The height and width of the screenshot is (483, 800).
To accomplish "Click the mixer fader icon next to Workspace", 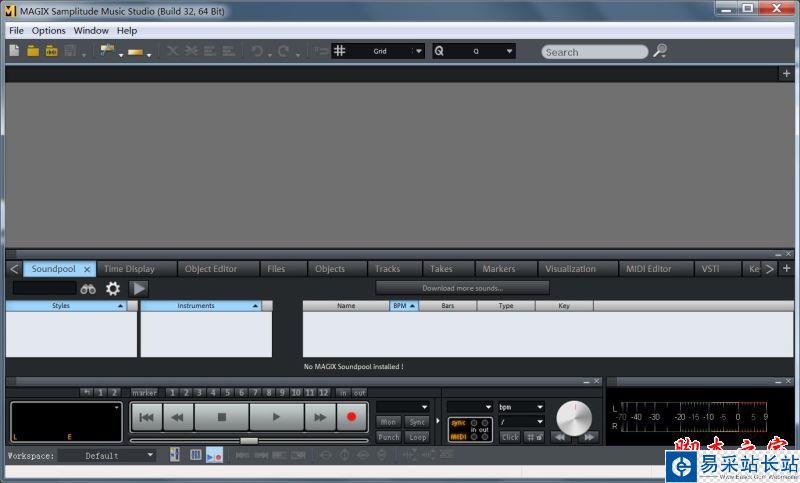I will click(174, 454).
